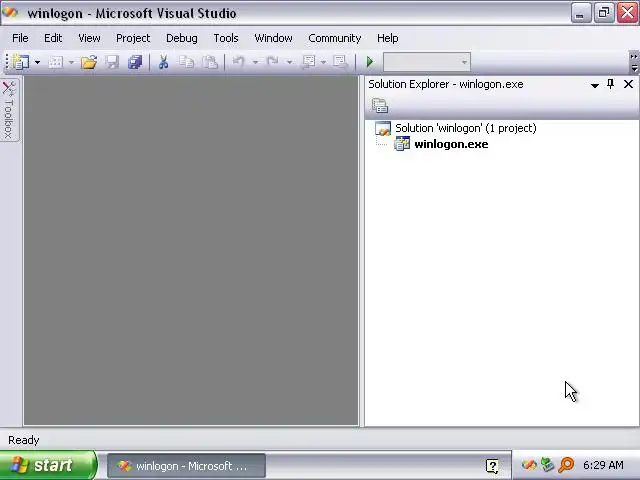The width and height of the screenshot is (640, 480).
Task: Click the Copy toolbar icon
Action: (187, 62)
